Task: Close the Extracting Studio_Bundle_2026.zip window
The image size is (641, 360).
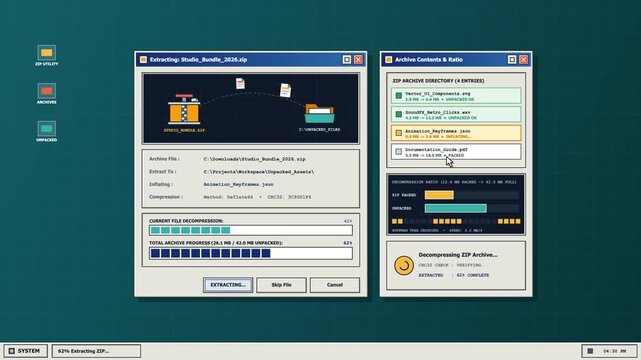Action: click(359, 60)
